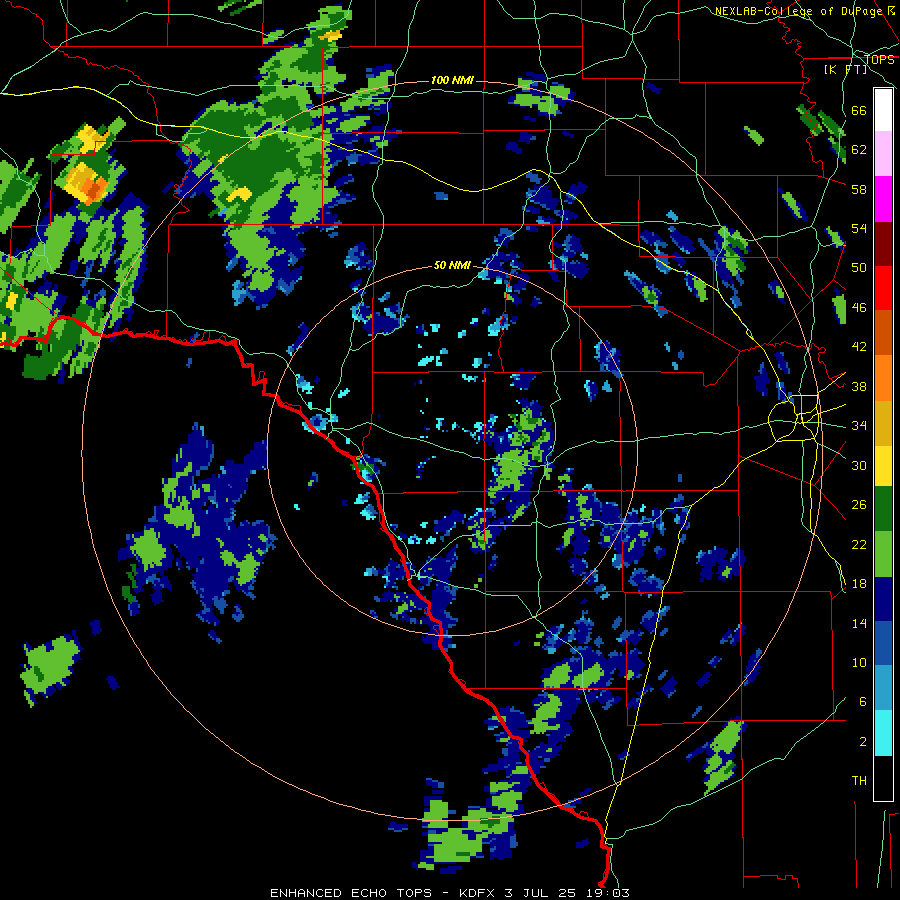
Task: Click the [K FT] units label
Action: point(846,69)
